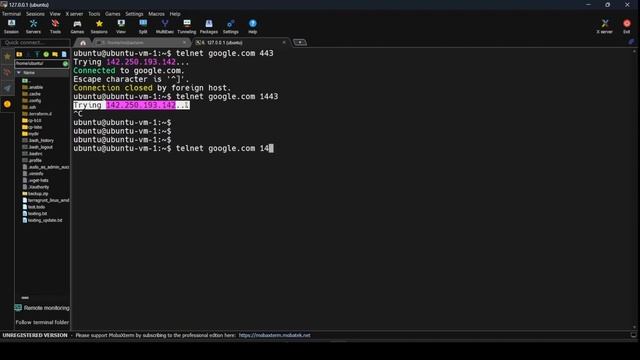Switch to the Macros paper-plane side tab

(7, 88)
